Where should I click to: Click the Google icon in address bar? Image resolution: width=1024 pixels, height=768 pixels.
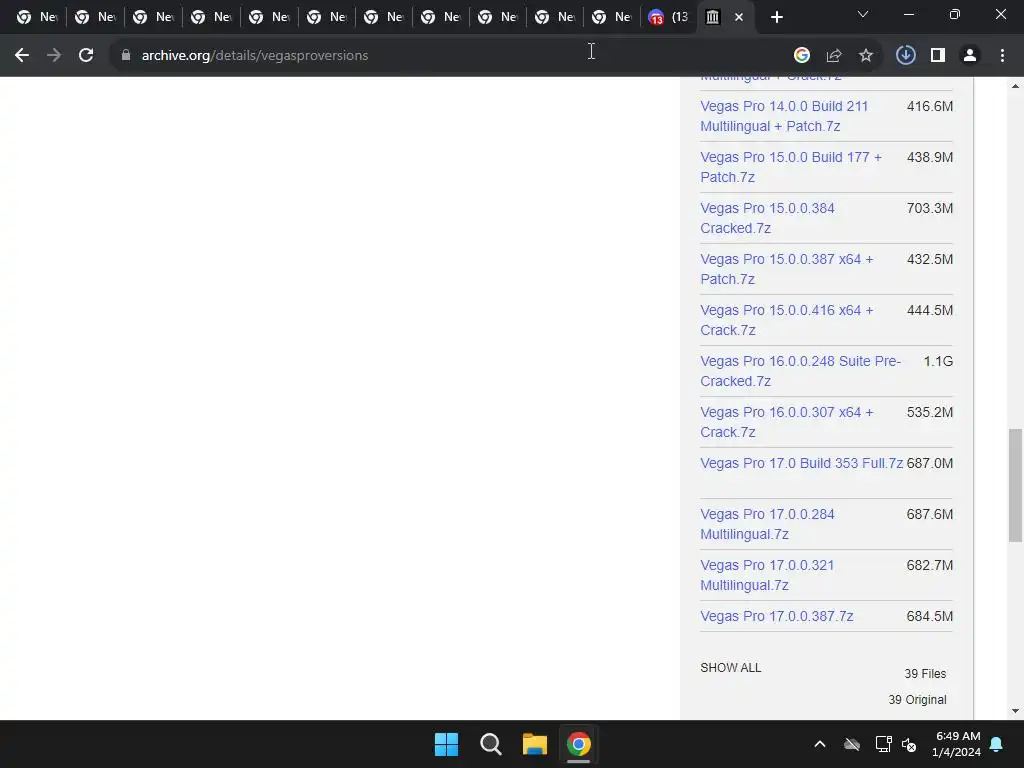click(802, 56)
